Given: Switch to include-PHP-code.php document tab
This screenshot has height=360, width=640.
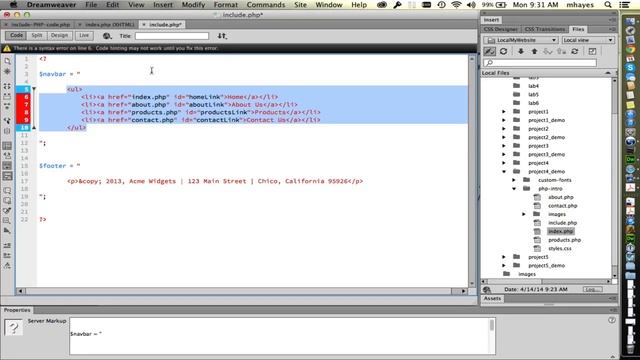Looking at the screenshot, I should 38,24.
